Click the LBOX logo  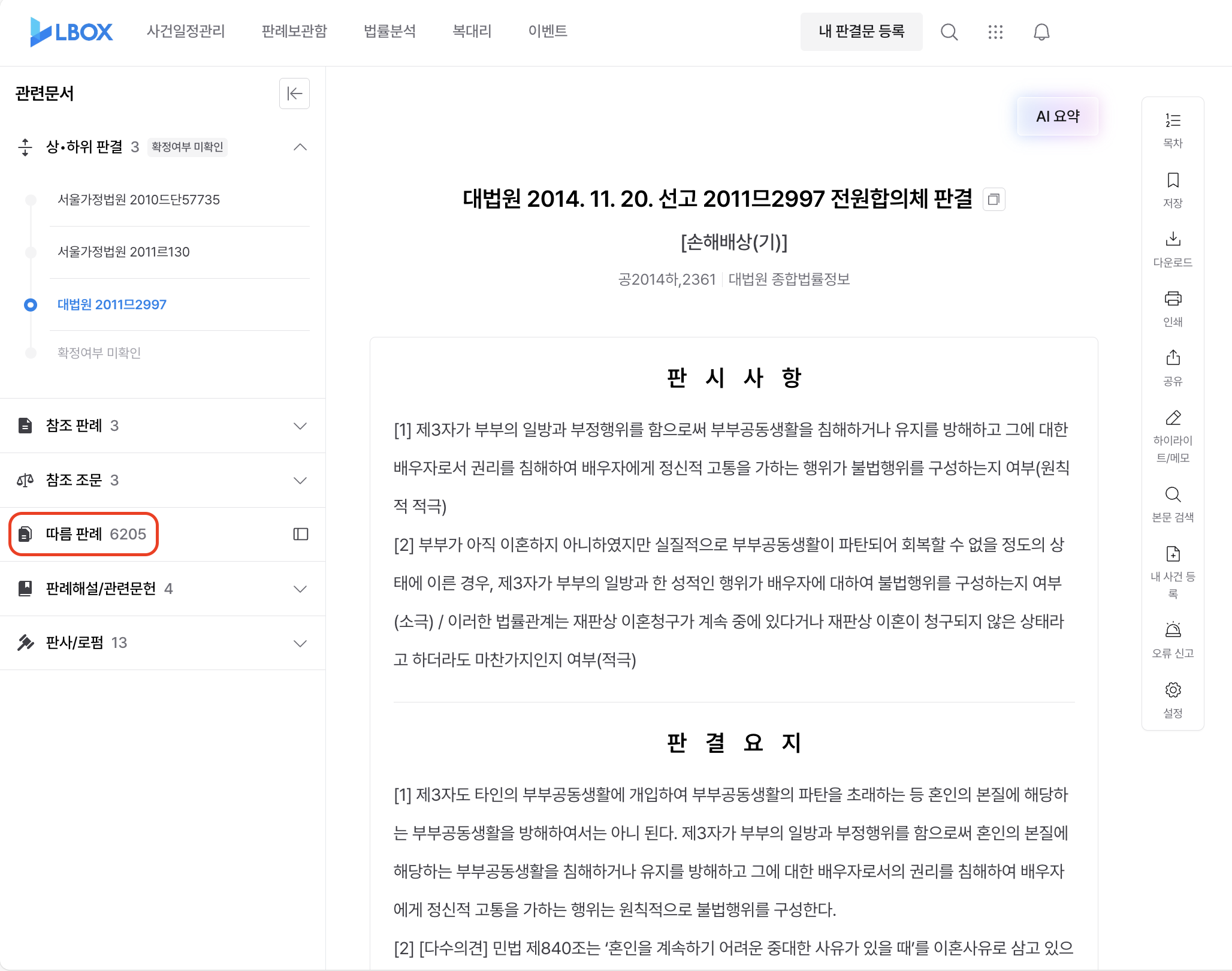click(x=71, y=32)
